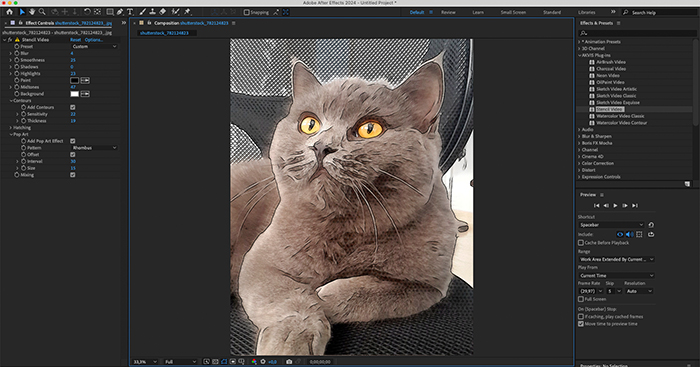Open the viewer magnification 33.3% dropdown
This screenshot has width=700, height=367.
(x=145, y=362)
